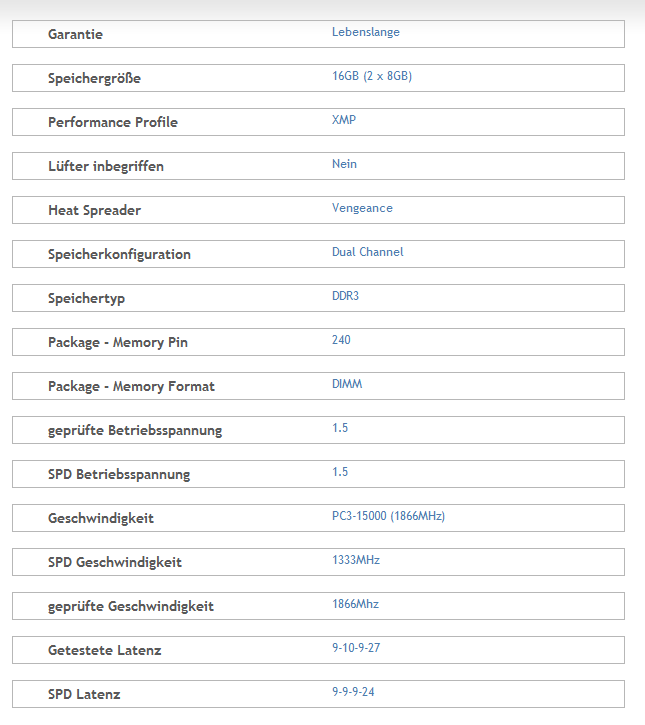The image size is (645, 725).
Task: Click the Lebenslange warranty value
Action: pyautogui.click(x=365, y=32)
